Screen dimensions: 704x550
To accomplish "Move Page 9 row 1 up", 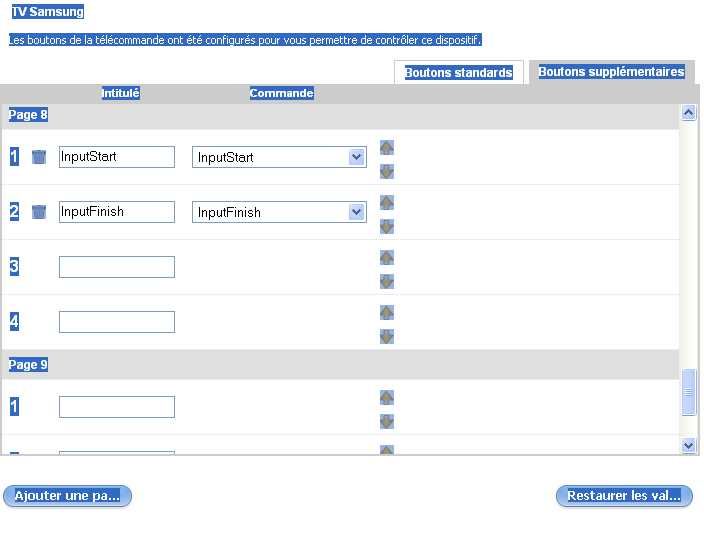I will point(387,397).
